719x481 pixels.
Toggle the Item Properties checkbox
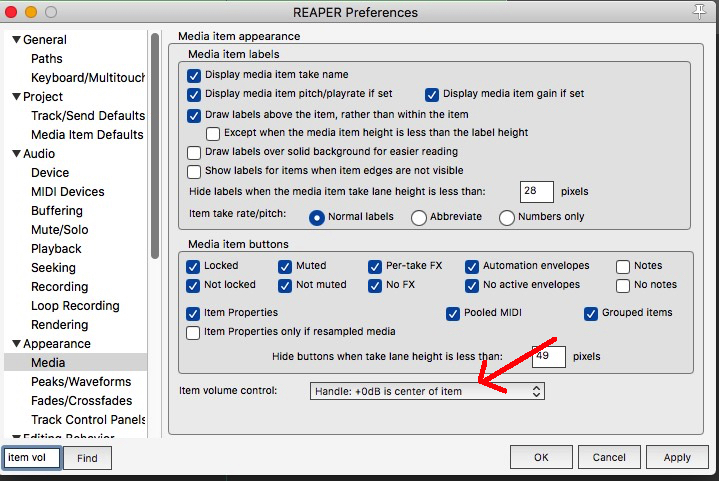coord(193,314)
